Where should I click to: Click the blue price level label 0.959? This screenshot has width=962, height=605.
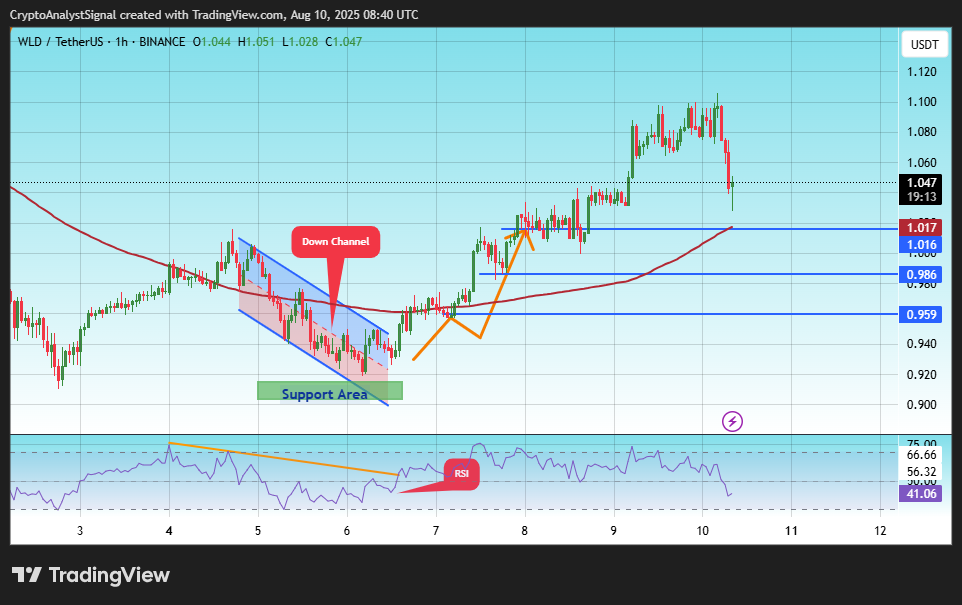click(921, 315)
